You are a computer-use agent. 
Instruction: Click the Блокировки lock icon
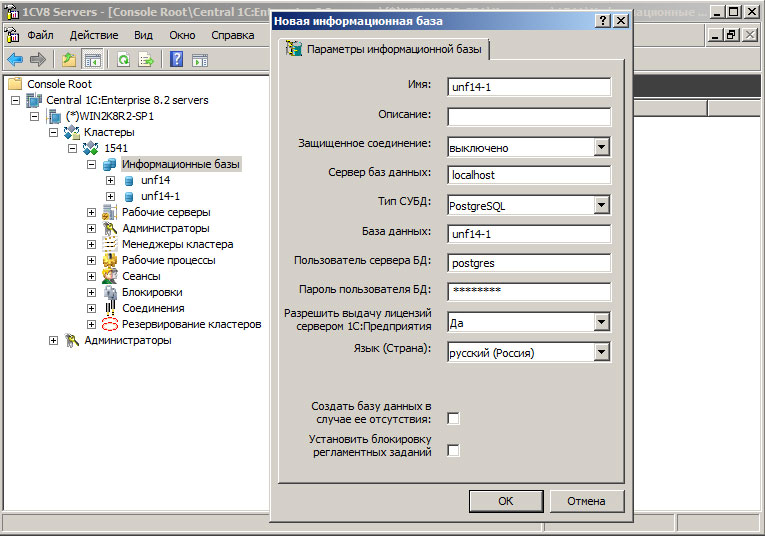tap(110, 292)
